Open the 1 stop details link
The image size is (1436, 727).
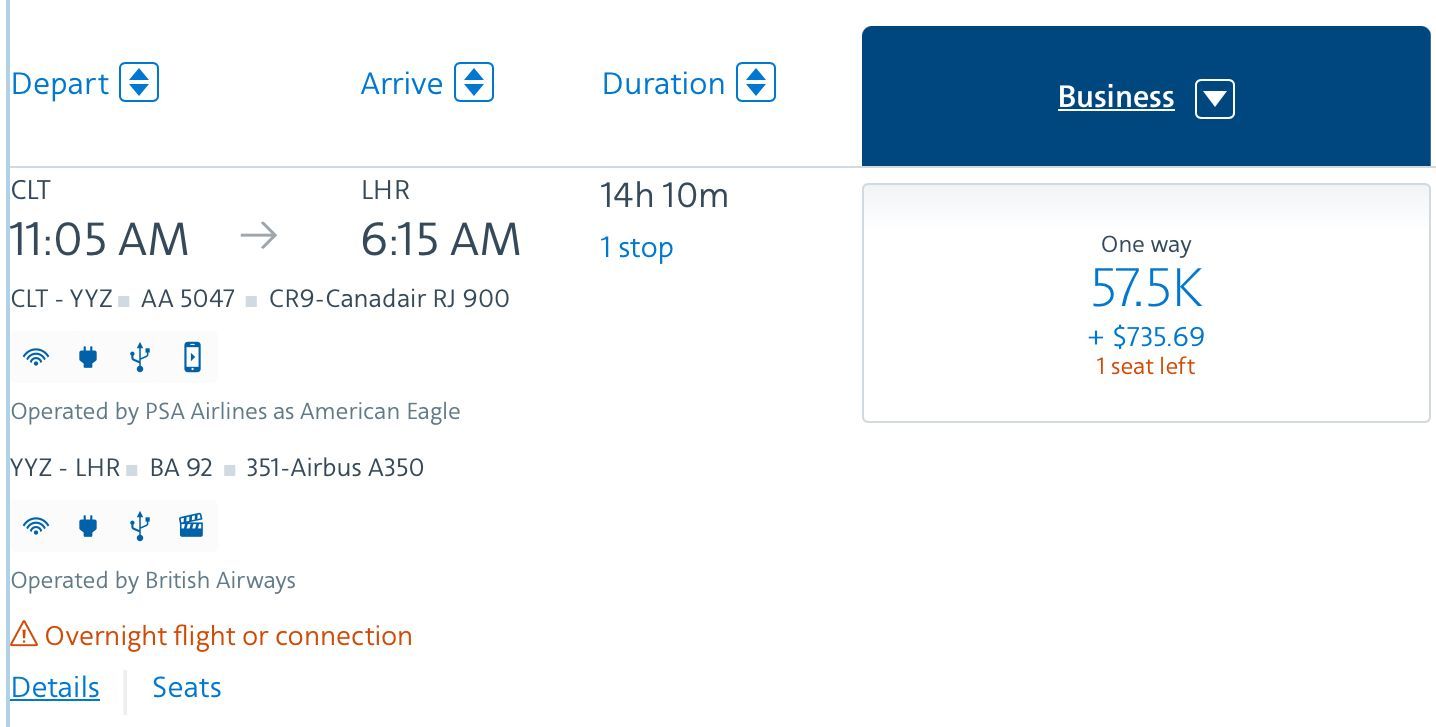[x=636, y=247]
